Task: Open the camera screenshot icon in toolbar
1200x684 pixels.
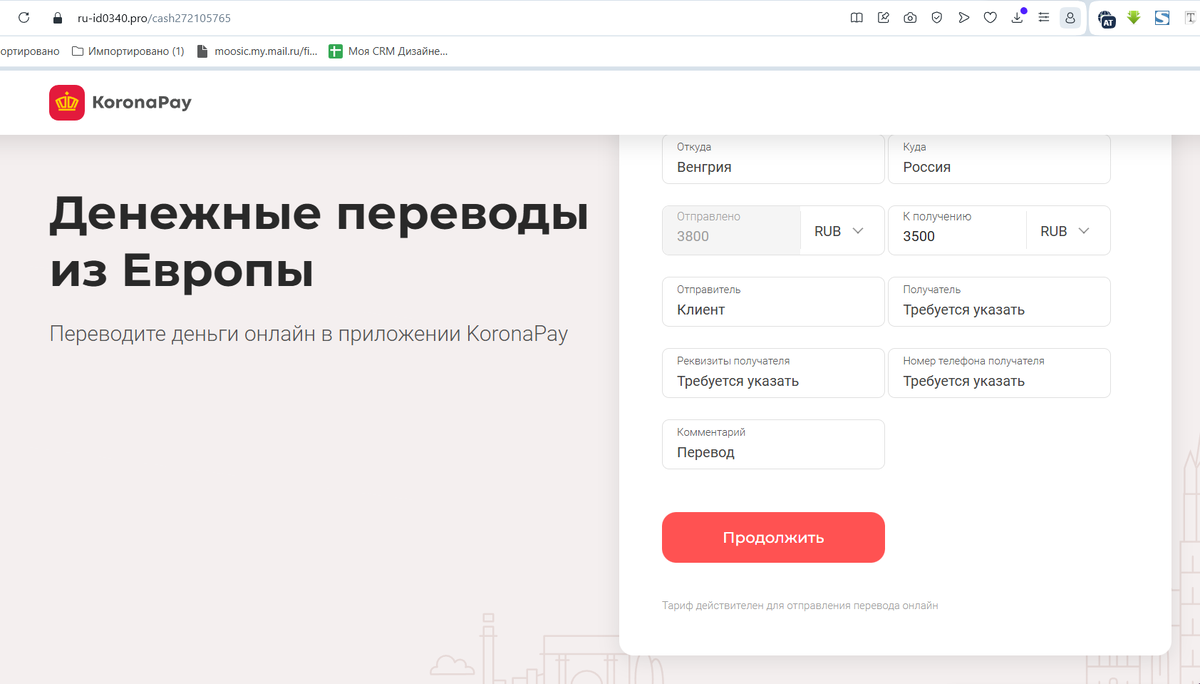Action: pos(909,17)
